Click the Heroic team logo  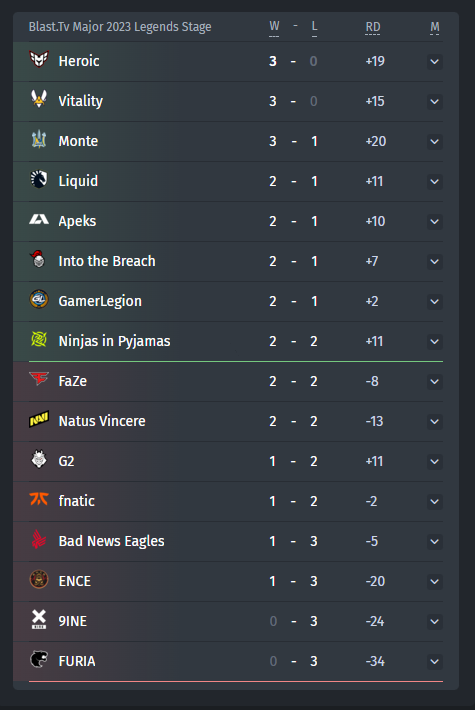(39, 59)
